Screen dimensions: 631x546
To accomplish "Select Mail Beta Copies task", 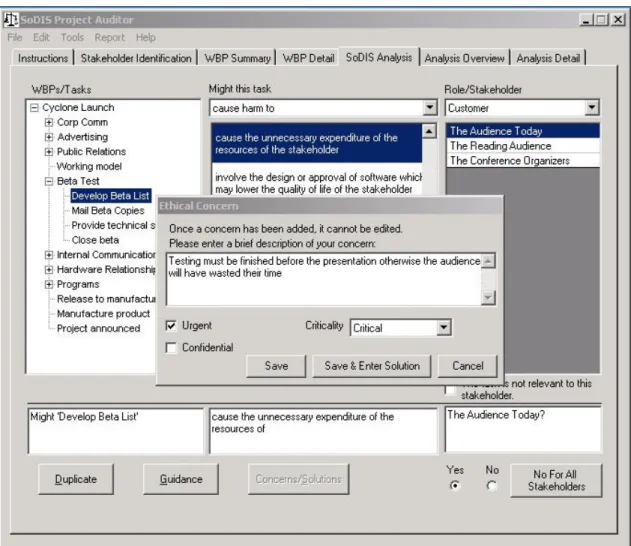I will tap(108, 210).
